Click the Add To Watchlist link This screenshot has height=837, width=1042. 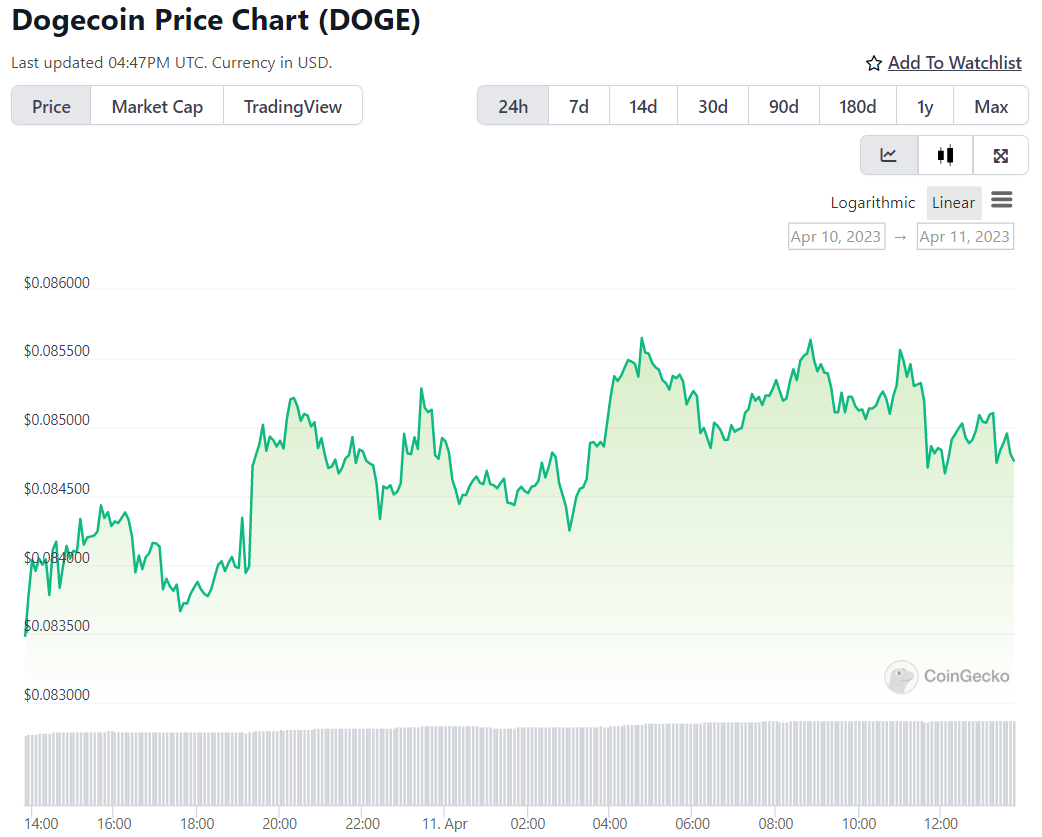[954, 62]
